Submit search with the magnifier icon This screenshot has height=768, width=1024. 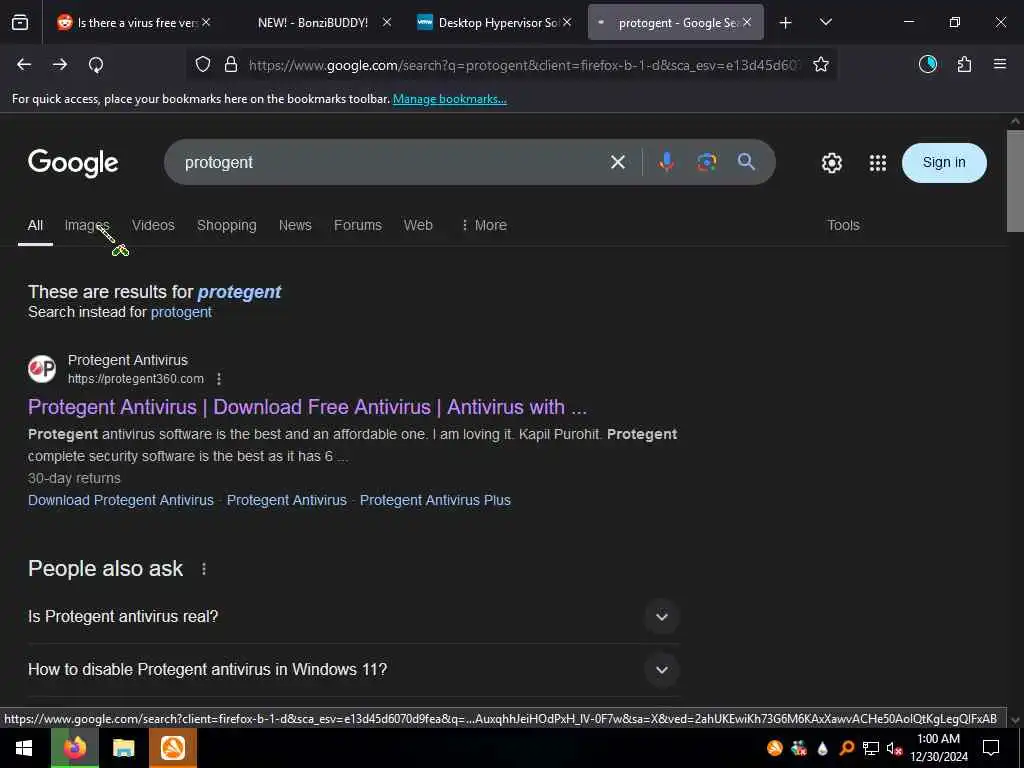click(x=746, y=161)
